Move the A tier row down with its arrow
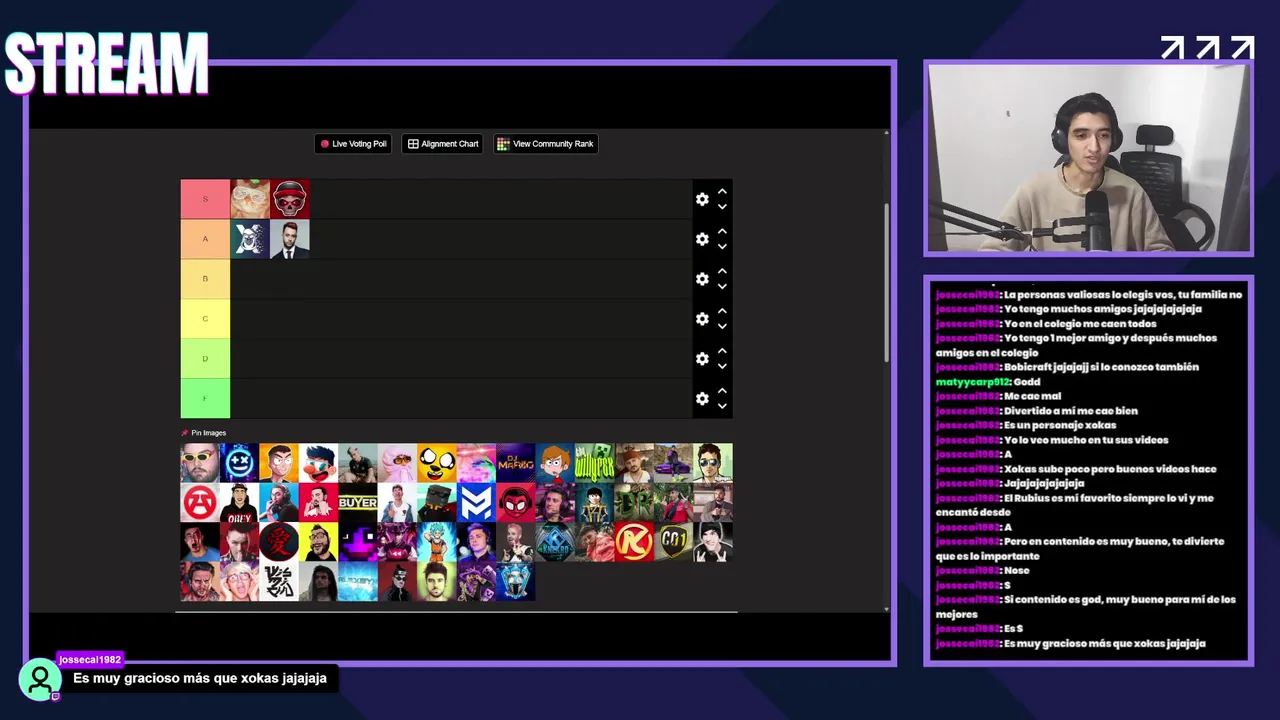The image size is (1280, 720). tap(722, 247)
